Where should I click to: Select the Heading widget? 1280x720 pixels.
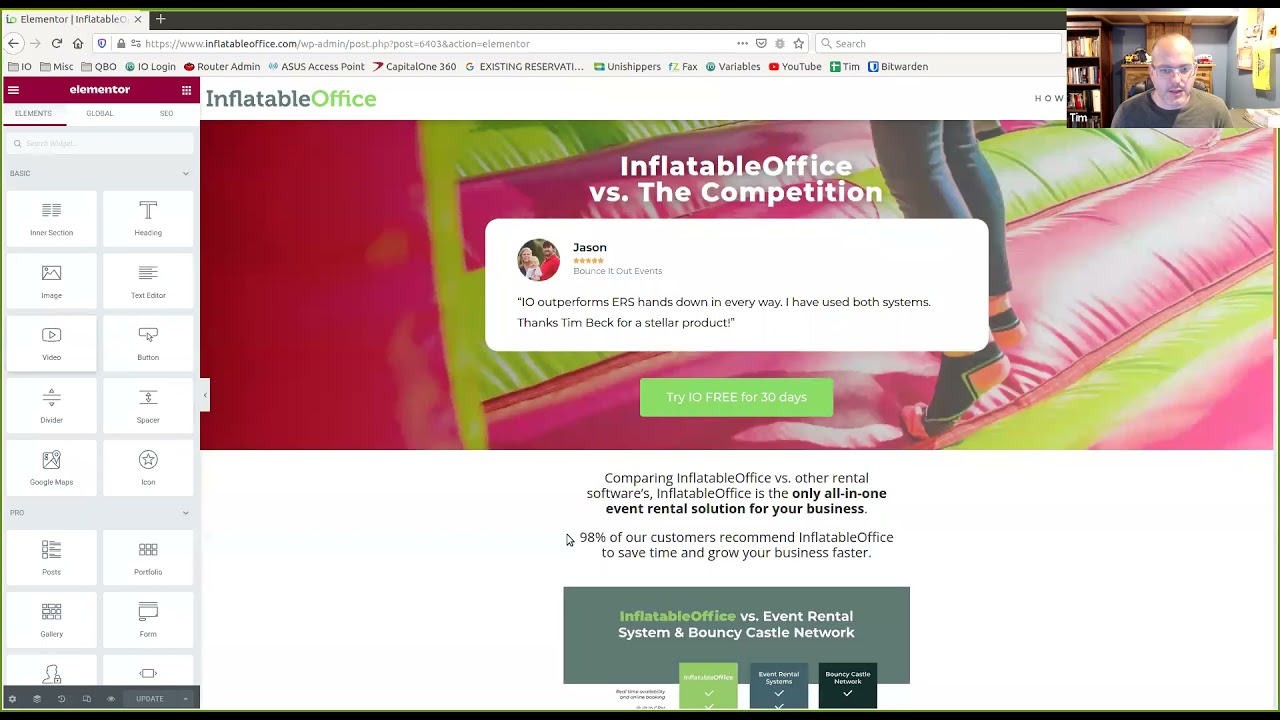pyautogui.click(x=148, y=219)
